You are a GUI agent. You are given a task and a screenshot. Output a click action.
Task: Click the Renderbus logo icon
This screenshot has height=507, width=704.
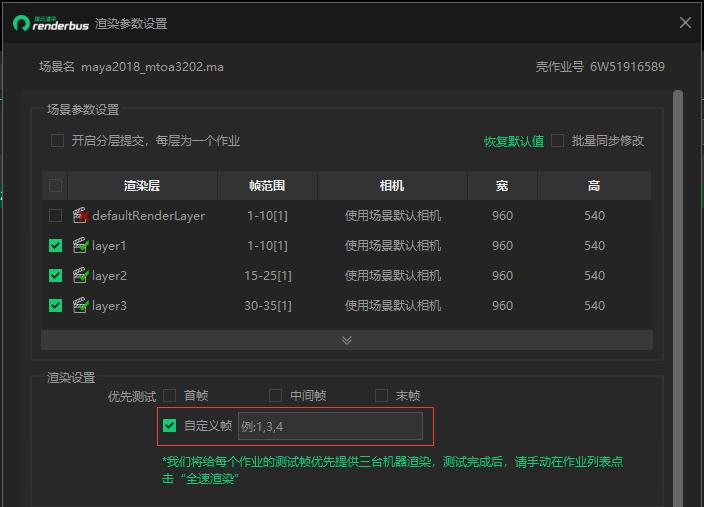(x=21, y=23)
